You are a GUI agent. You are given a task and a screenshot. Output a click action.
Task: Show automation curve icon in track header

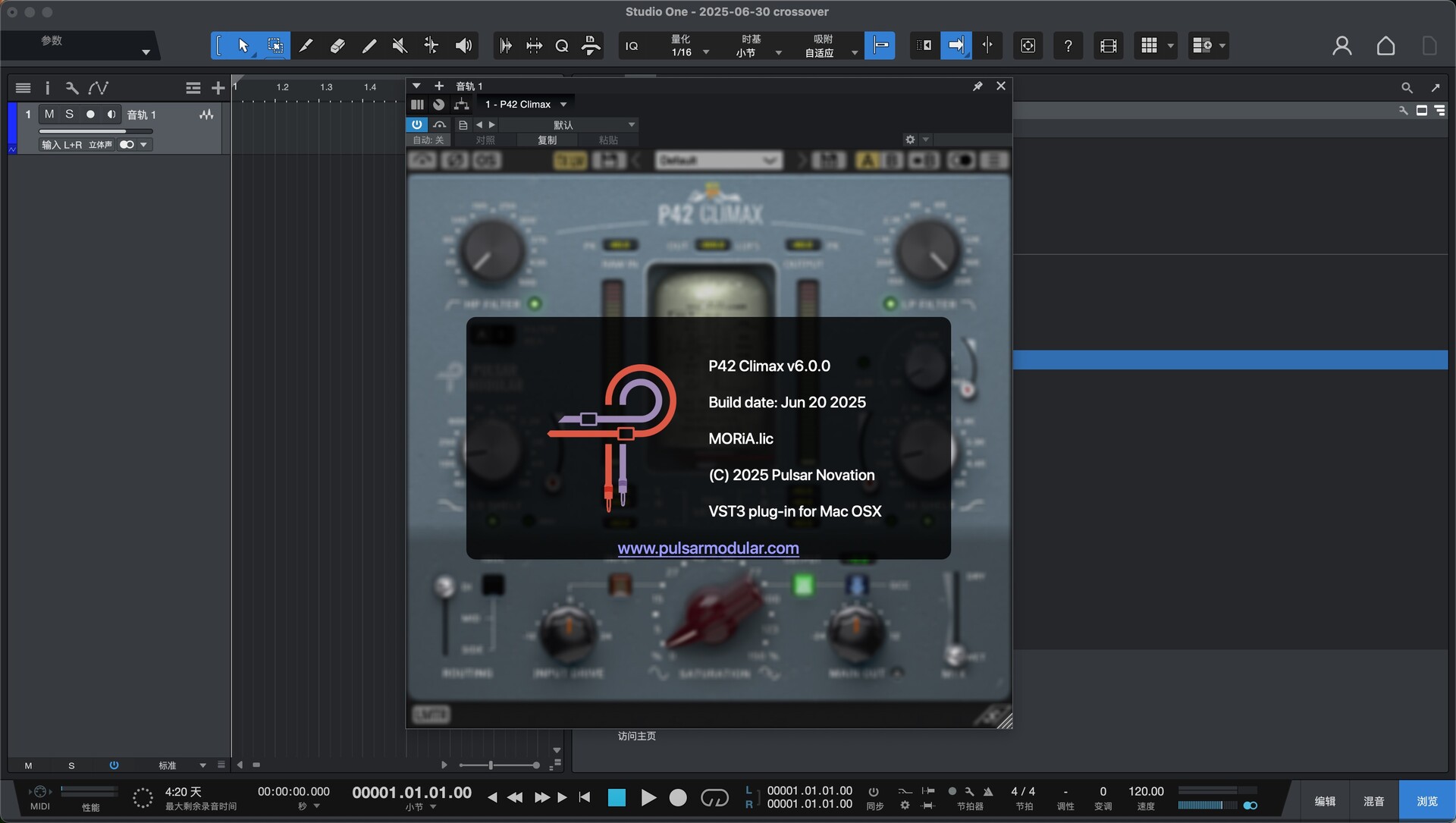[98, 88]
